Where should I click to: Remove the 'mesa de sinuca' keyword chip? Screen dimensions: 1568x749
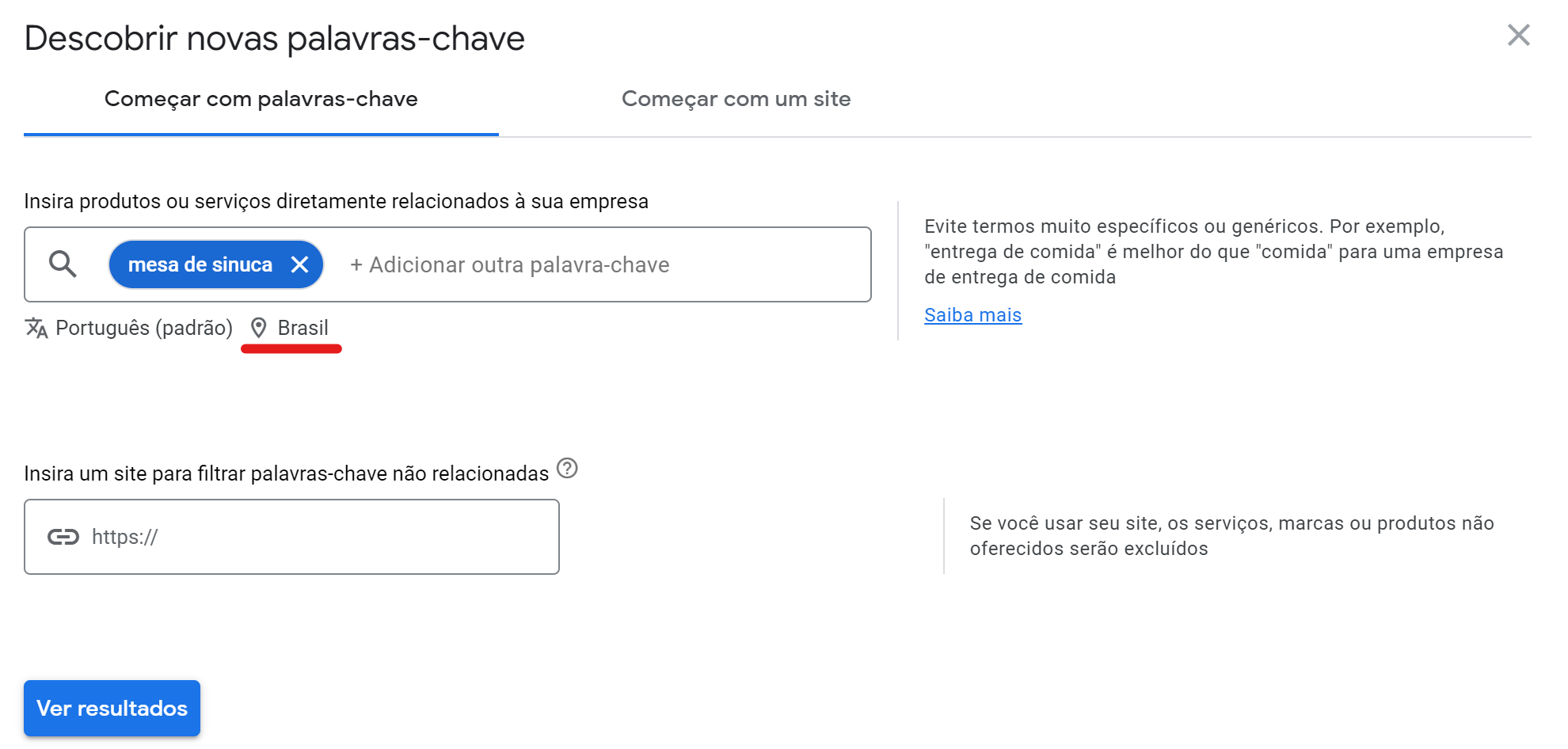pos(301,264)
